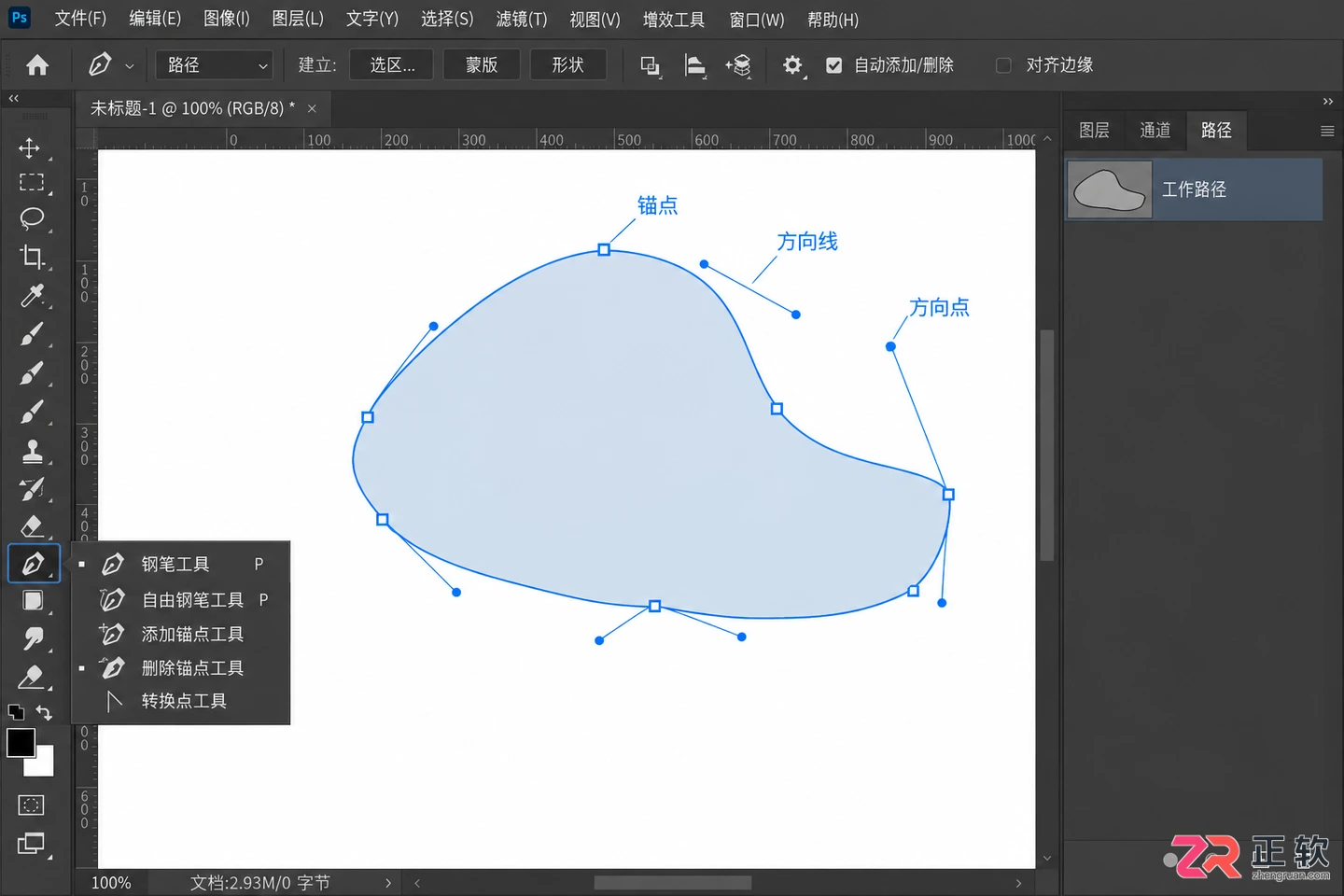Activate the Crop tool

click(x=33, y=257)
